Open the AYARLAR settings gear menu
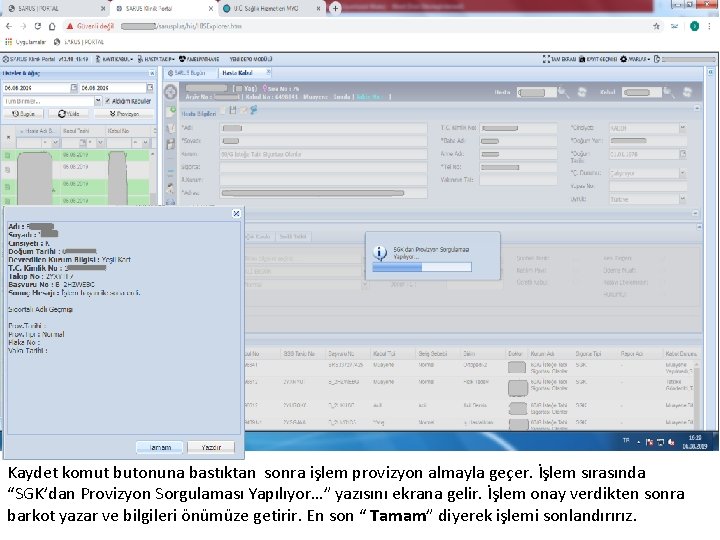Screen dimensions: 720x540 point(635,59)
